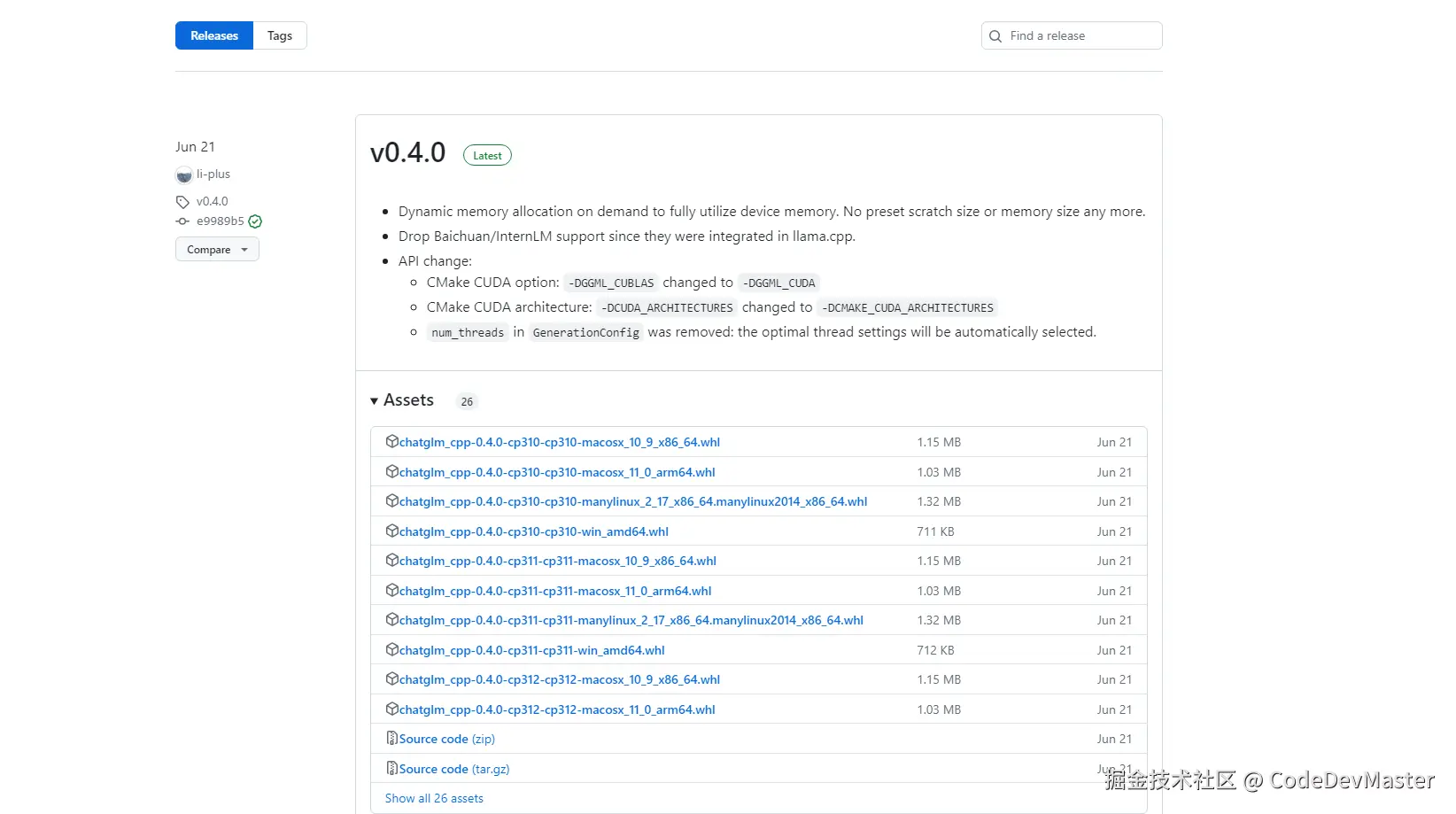Image resolution: width=1456 pixels, height=814 pixels.
Task: Open li-plus author profile link
Action: pyautogui.click(x=213, y=174)
